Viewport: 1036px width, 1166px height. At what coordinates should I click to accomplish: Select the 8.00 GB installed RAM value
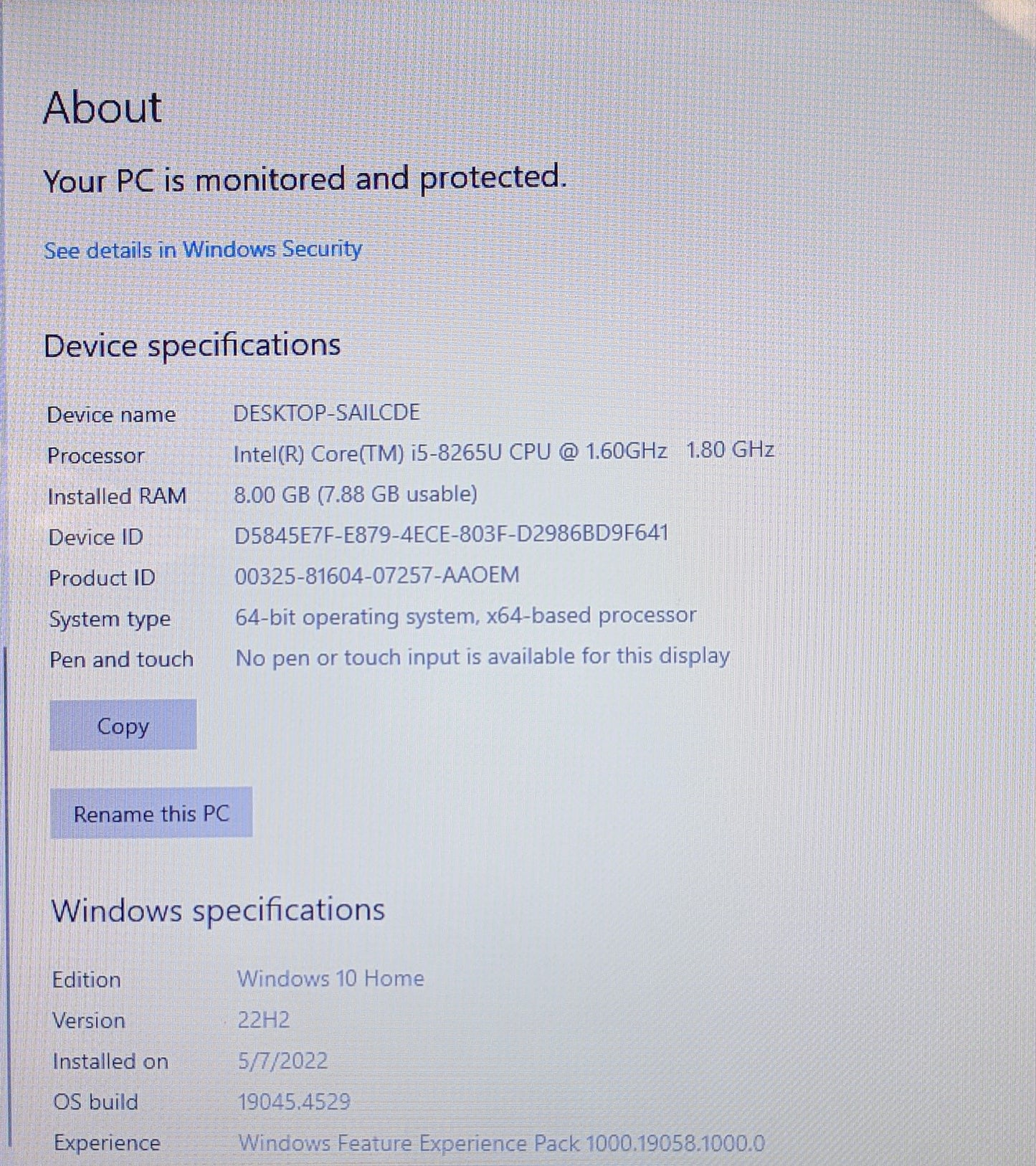coord(356,494)
